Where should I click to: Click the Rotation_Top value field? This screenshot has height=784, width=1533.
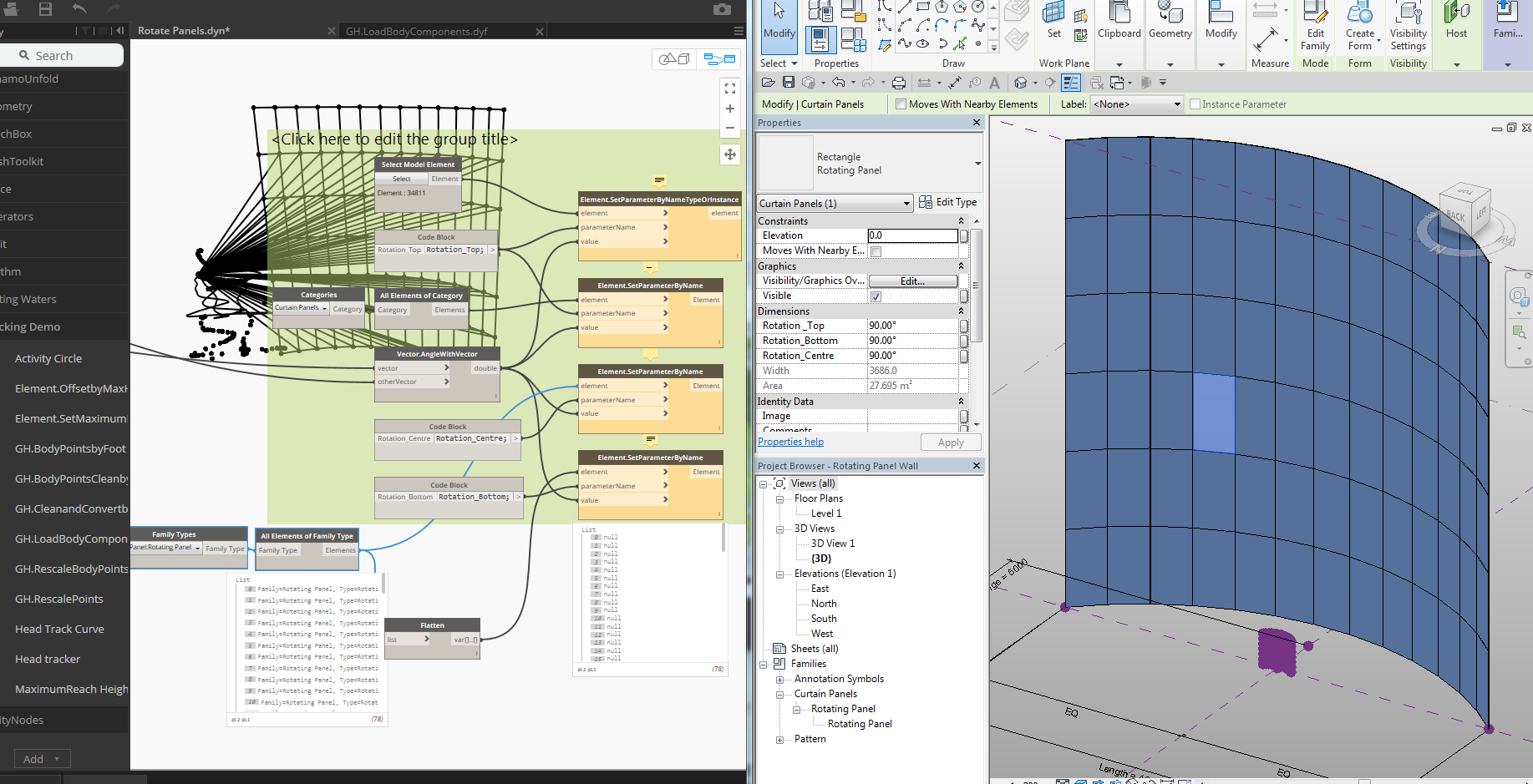(911, 326)
